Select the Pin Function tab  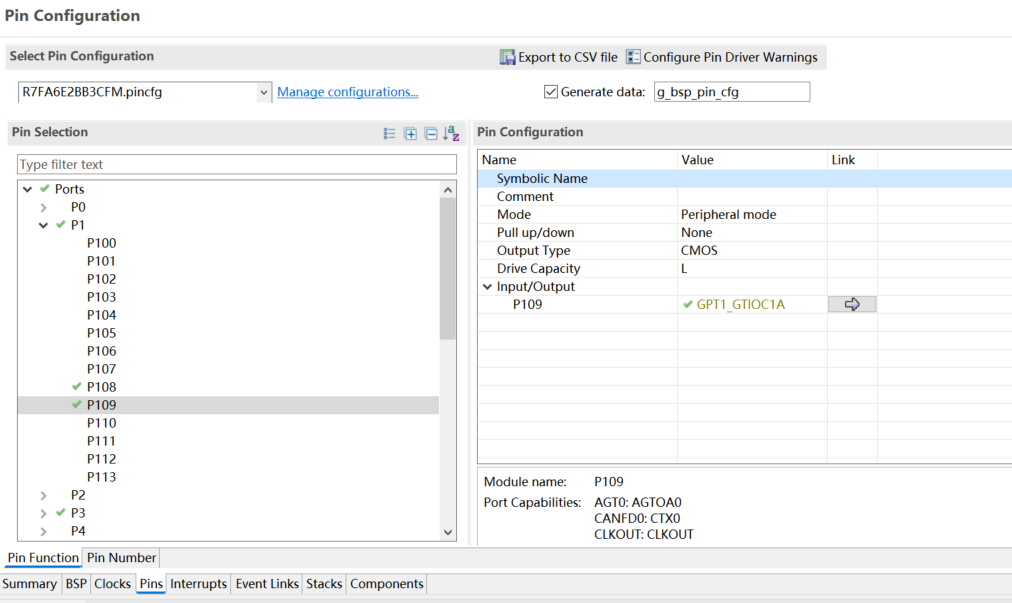[43, 558]
